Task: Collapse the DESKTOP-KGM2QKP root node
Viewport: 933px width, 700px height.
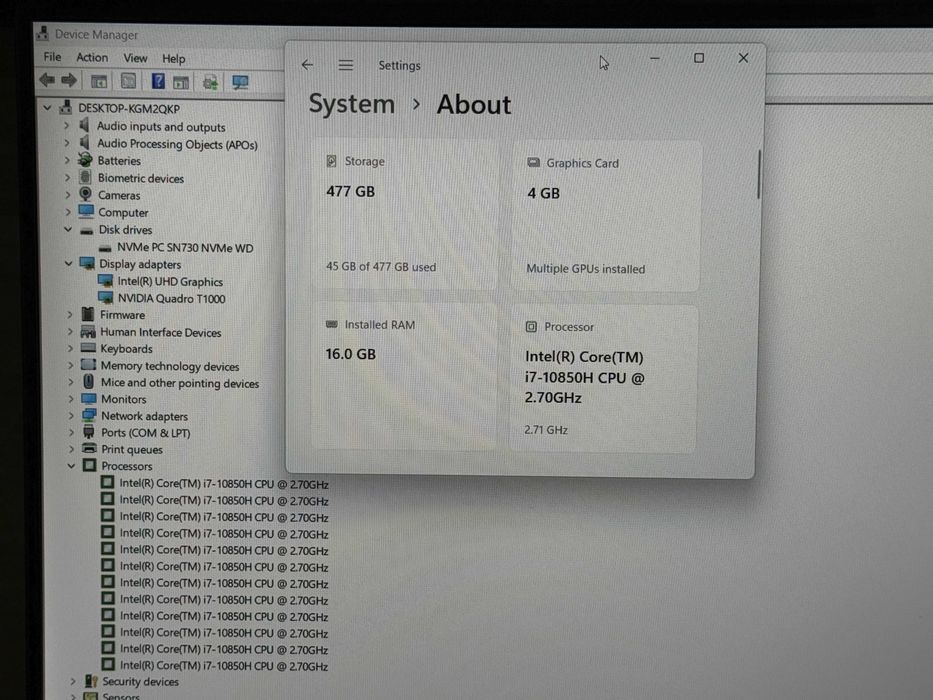Action: coord(47,108)
